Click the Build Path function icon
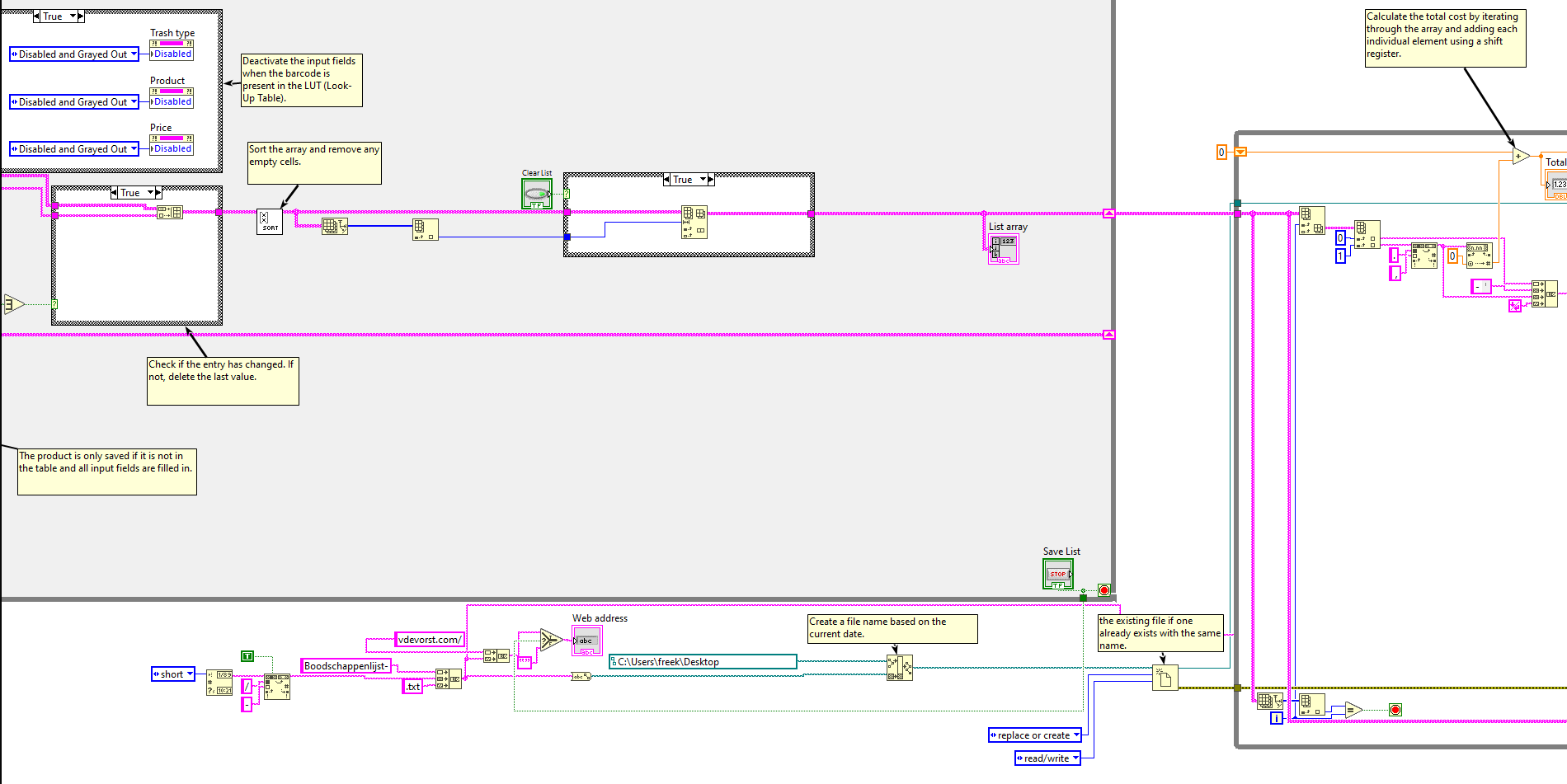This screenshot has width=1567, height=784. [x=899, y=668]
